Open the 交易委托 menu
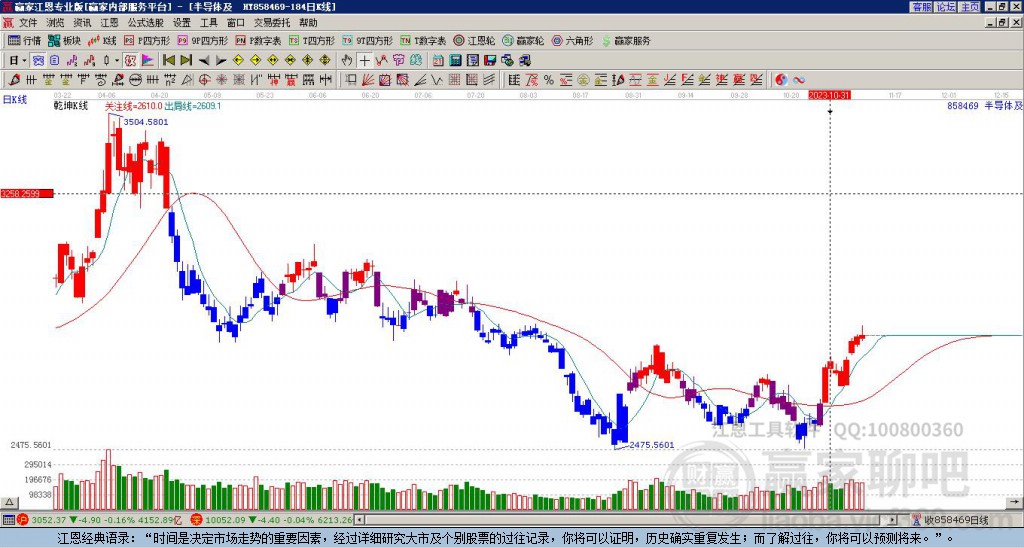 [x=272, y=23]
